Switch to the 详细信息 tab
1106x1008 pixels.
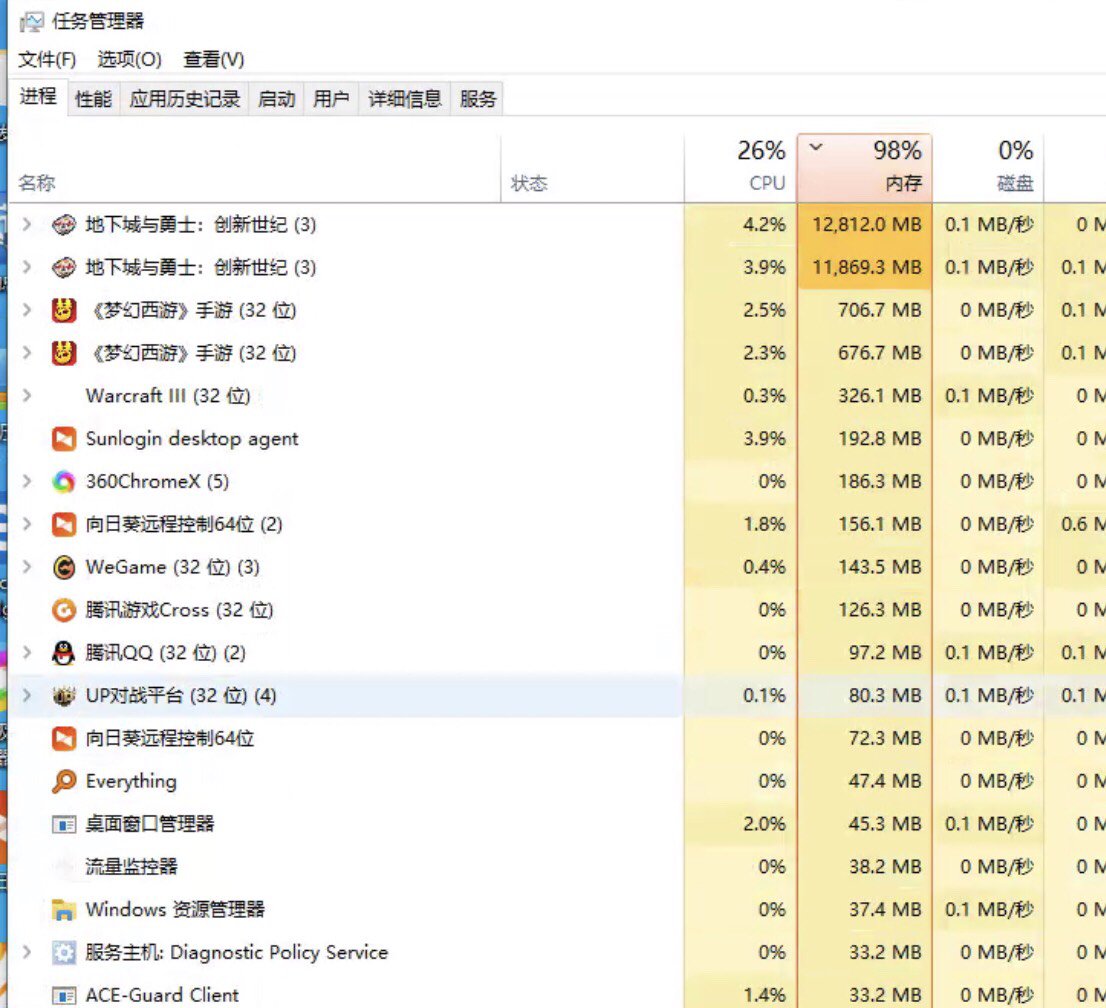coord(405,99)
